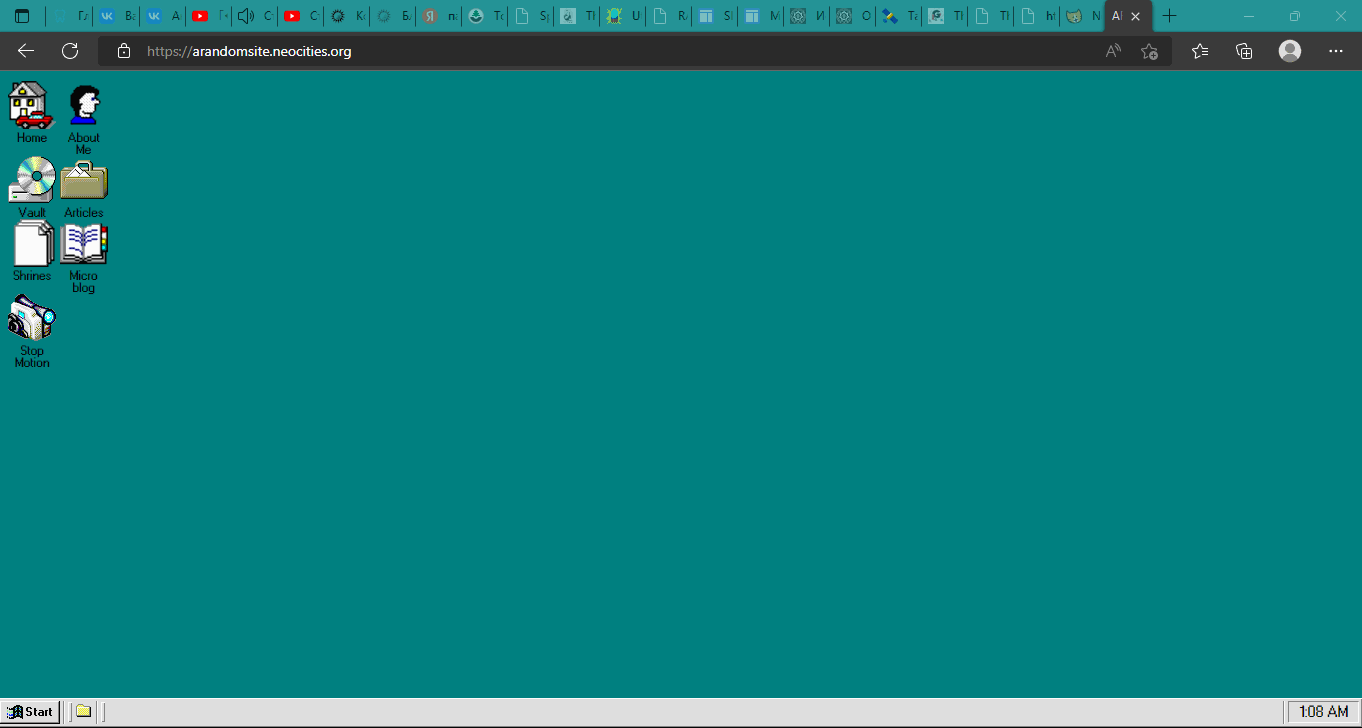The width and height of the screenshot is (1362, 728).
Task: Click the browser Back arrow
Action: (26, 51)
